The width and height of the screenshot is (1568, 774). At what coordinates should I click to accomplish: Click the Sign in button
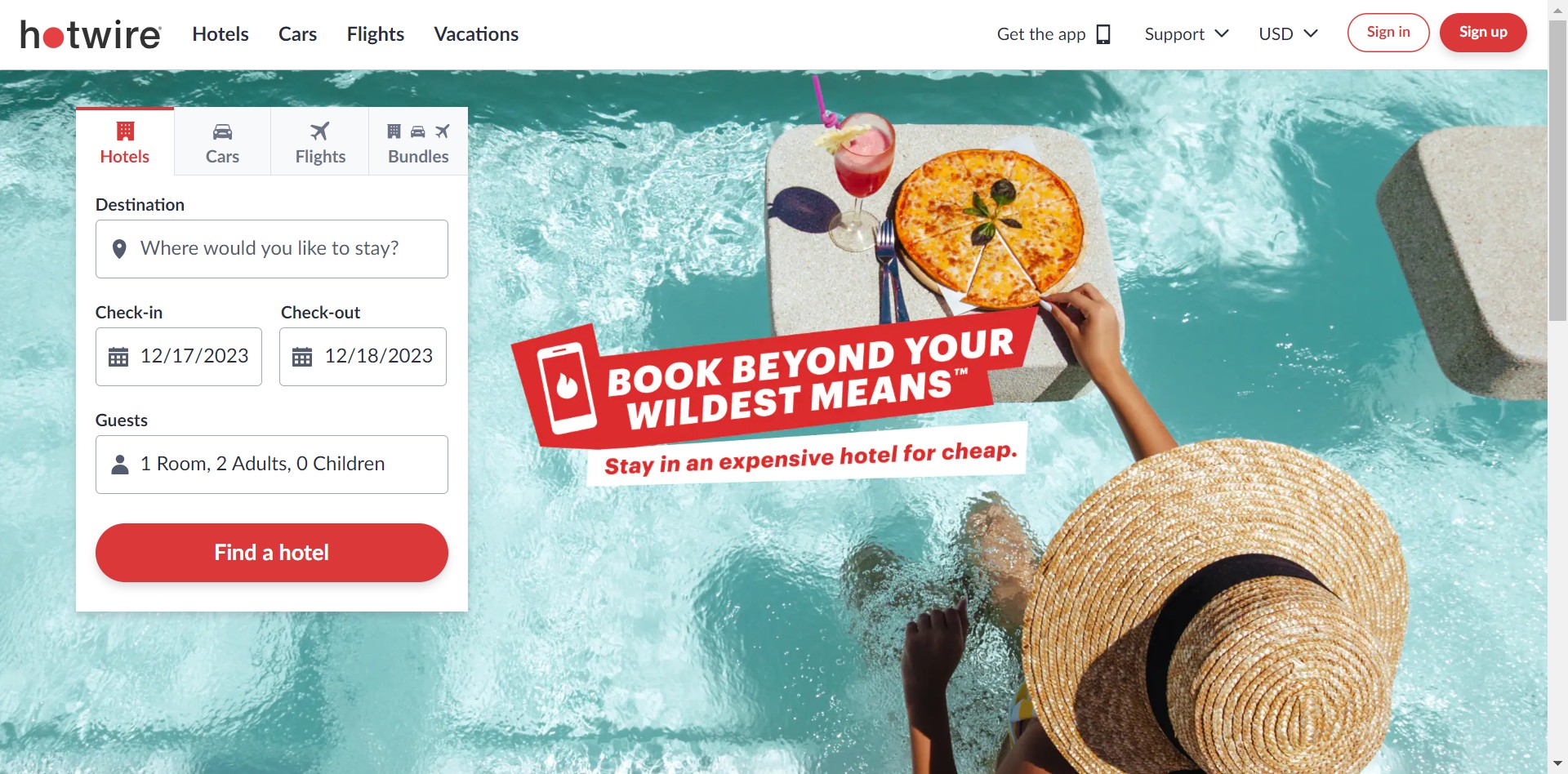pos(1388,33)
